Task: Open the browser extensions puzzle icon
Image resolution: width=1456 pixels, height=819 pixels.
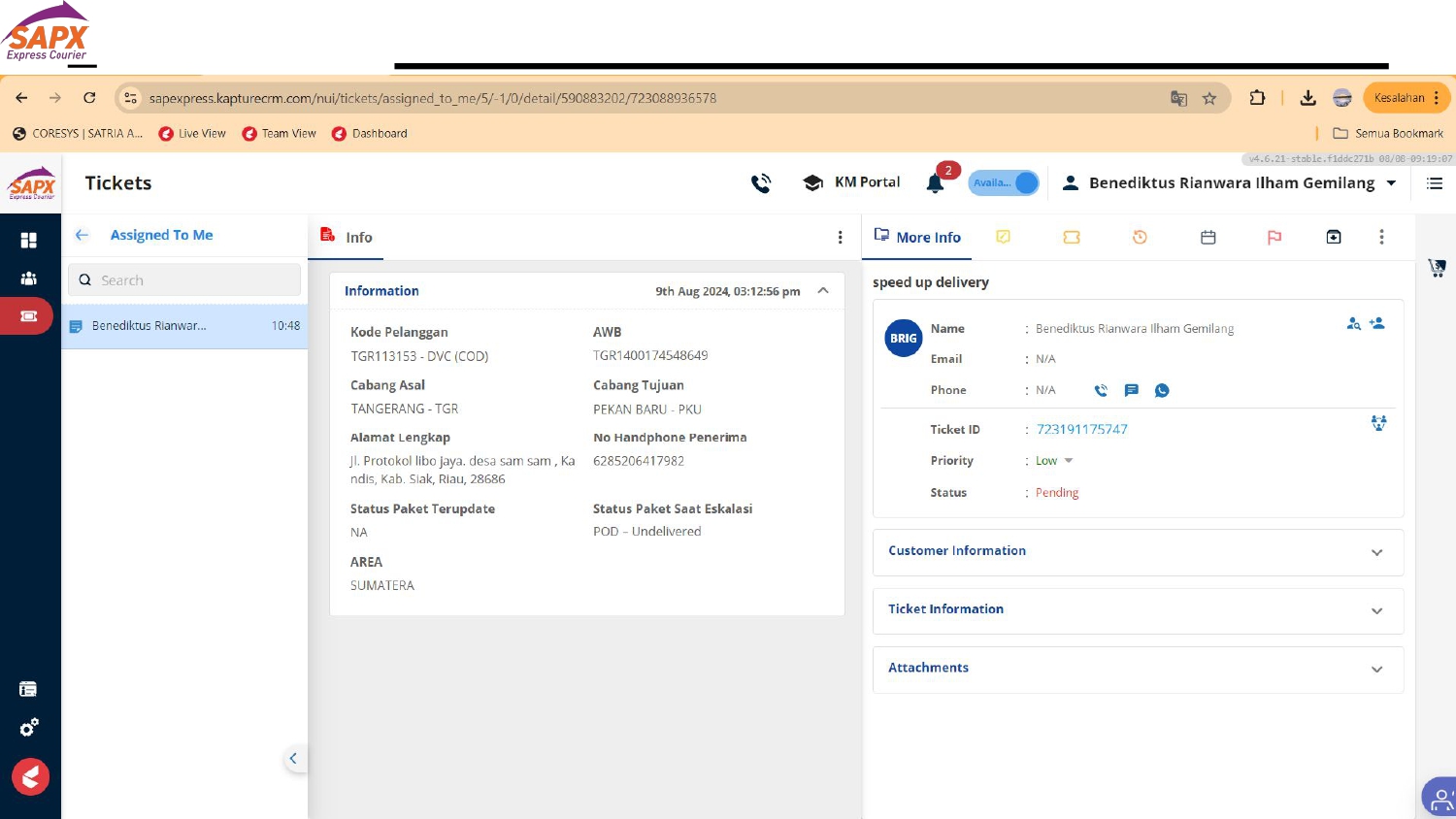Action: [x=1257, y=98]
